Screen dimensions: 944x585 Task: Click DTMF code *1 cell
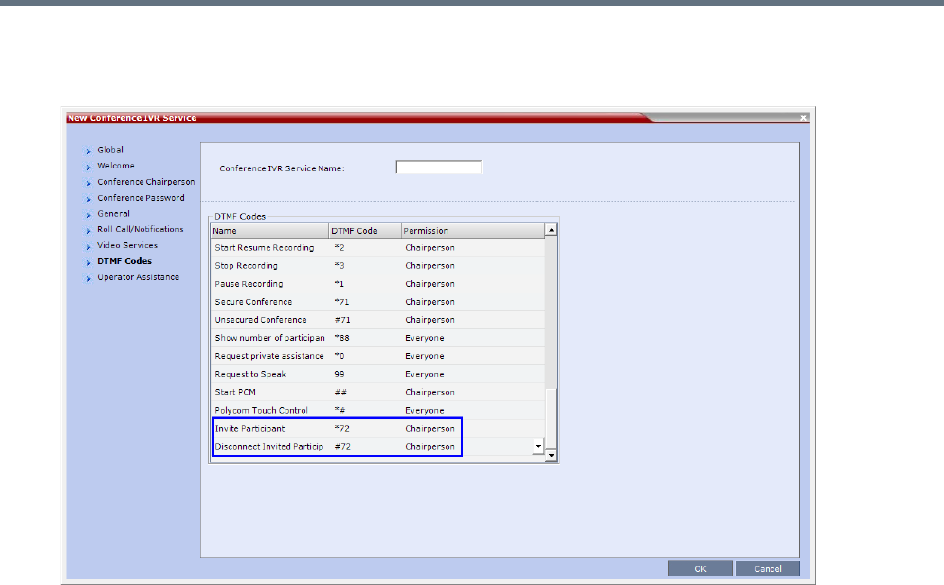(x=340, y=283)
